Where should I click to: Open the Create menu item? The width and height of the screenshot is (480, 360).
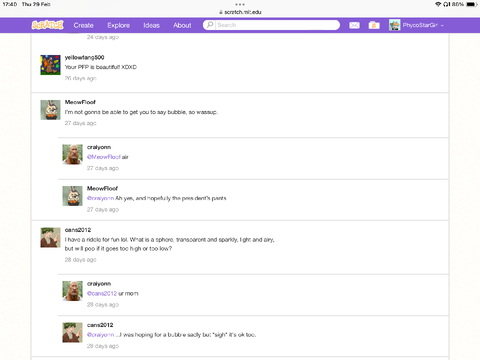83,25
